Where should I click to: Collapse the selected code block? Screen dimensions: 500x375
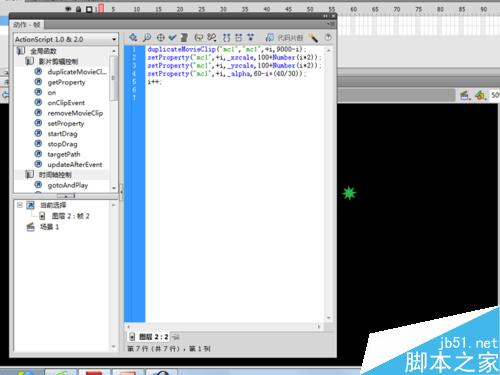(238, 38)
